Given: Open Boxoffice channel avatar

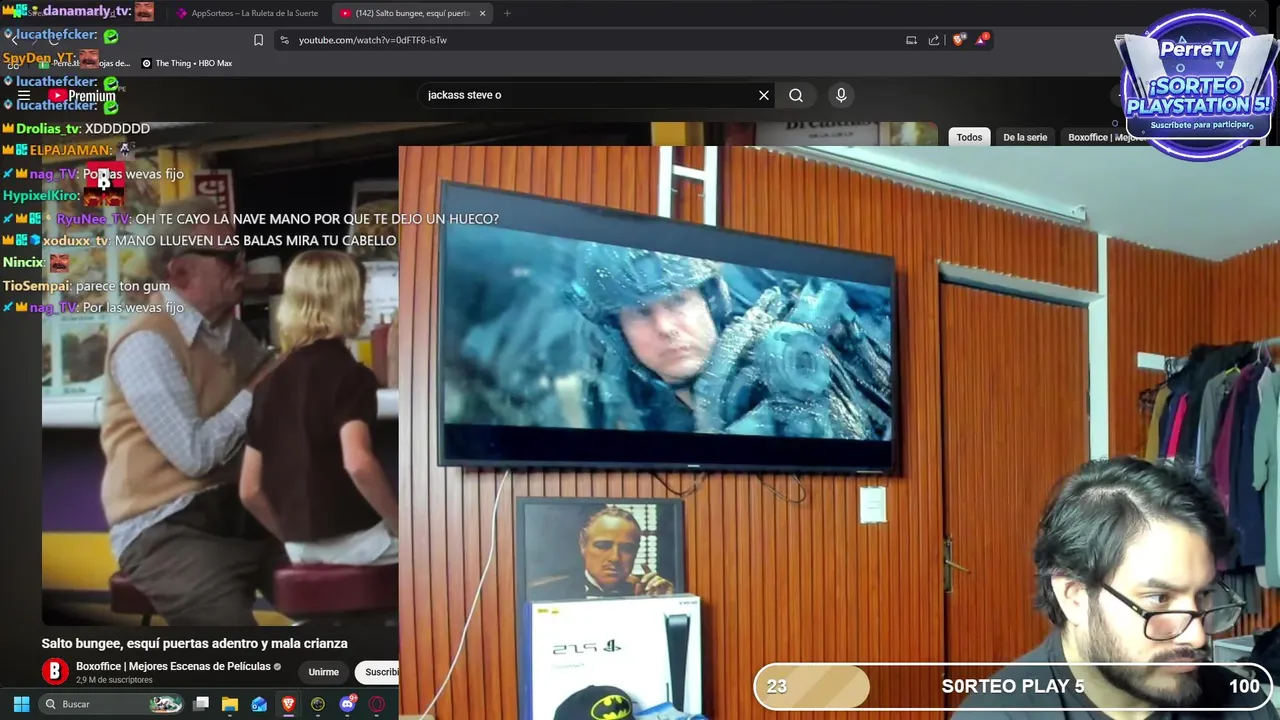Looking at the screenshot, I should (x=55, y=671).
